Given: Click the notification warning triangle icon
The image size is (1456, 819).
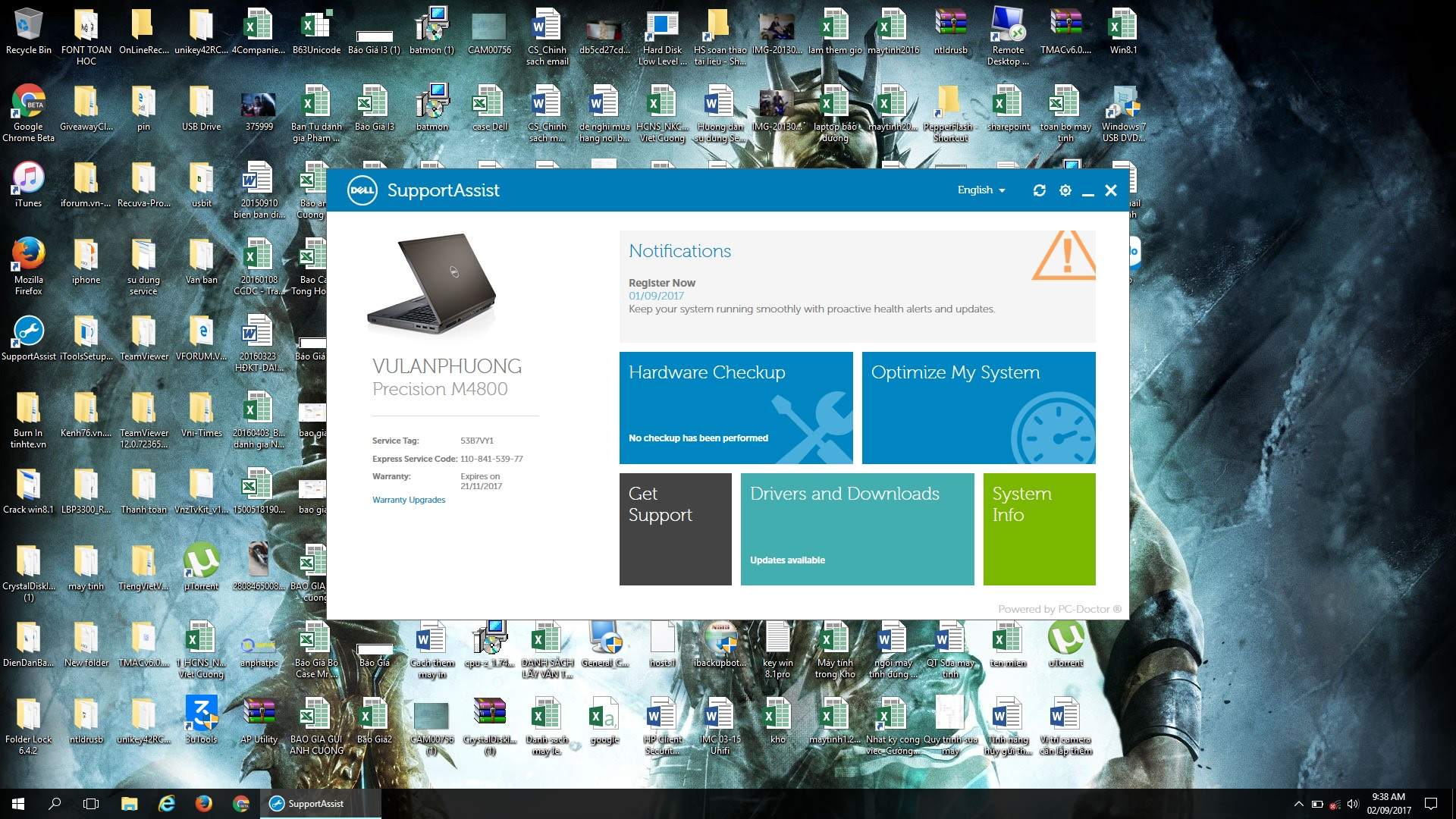Looking at the screenshot, I should (x=1064, y=256).
